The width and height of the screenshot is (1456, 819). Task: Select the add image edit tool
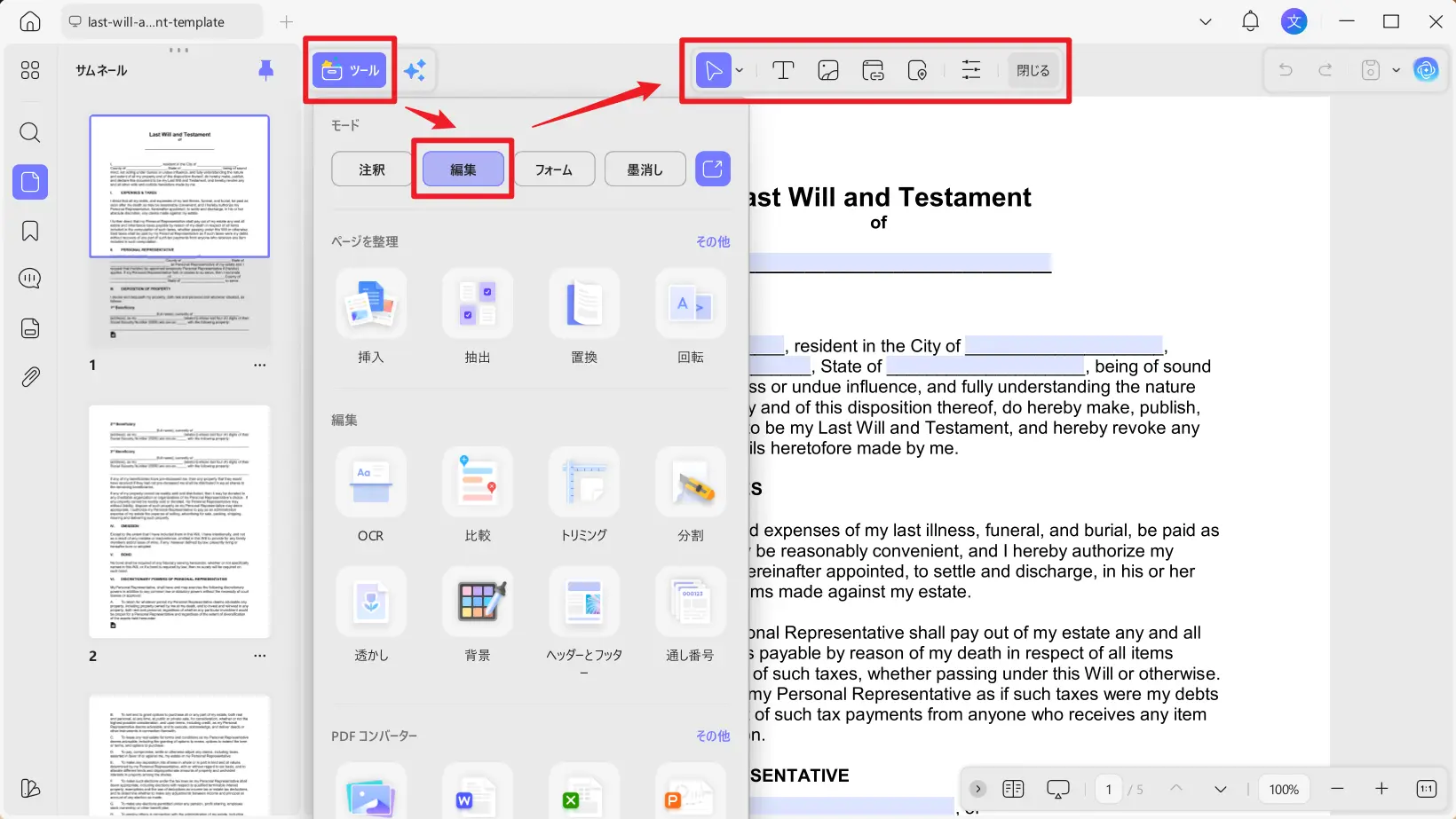(828, 70)
